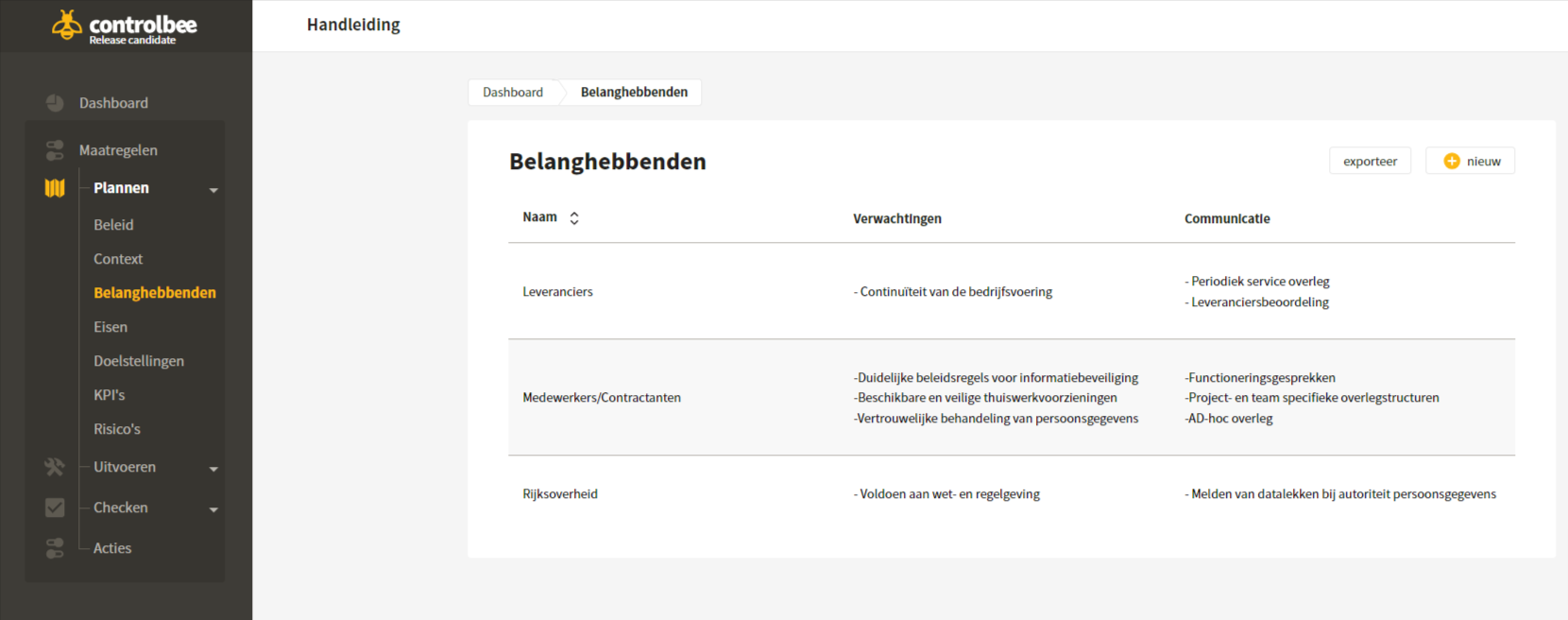Viewport: 1568px width, 620px height.
Task: Click the orange plus icon in nieuw
Action: coord(1452,162)
